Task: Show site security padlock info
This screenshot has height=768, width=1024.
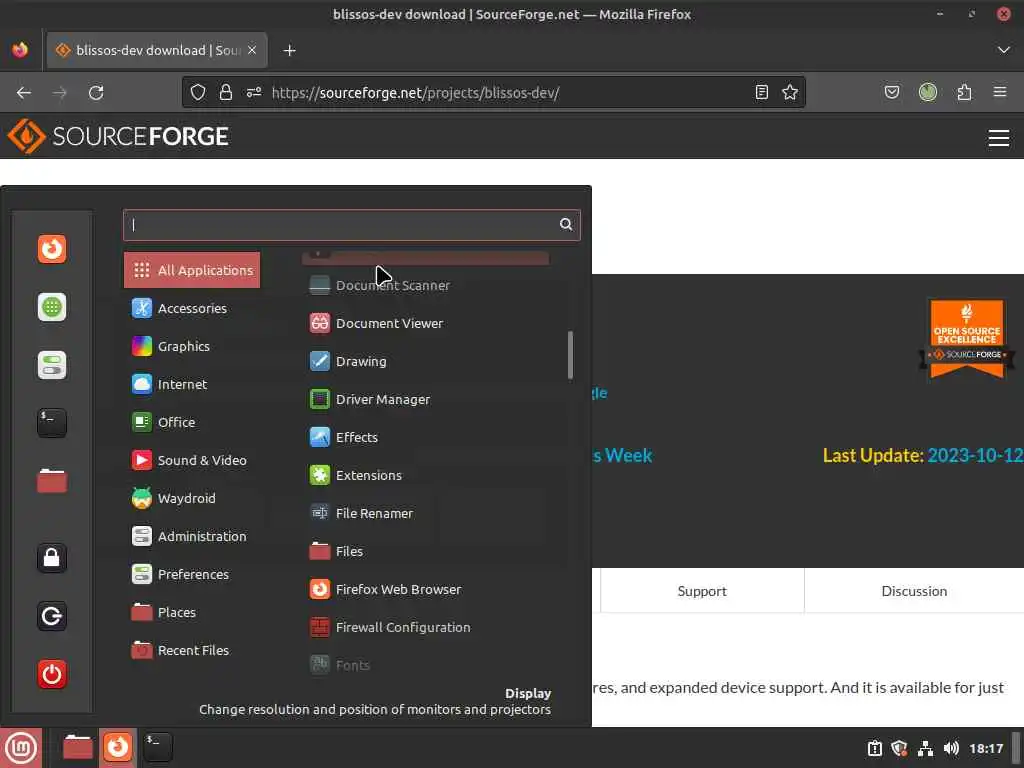Action: coord(226,92)
